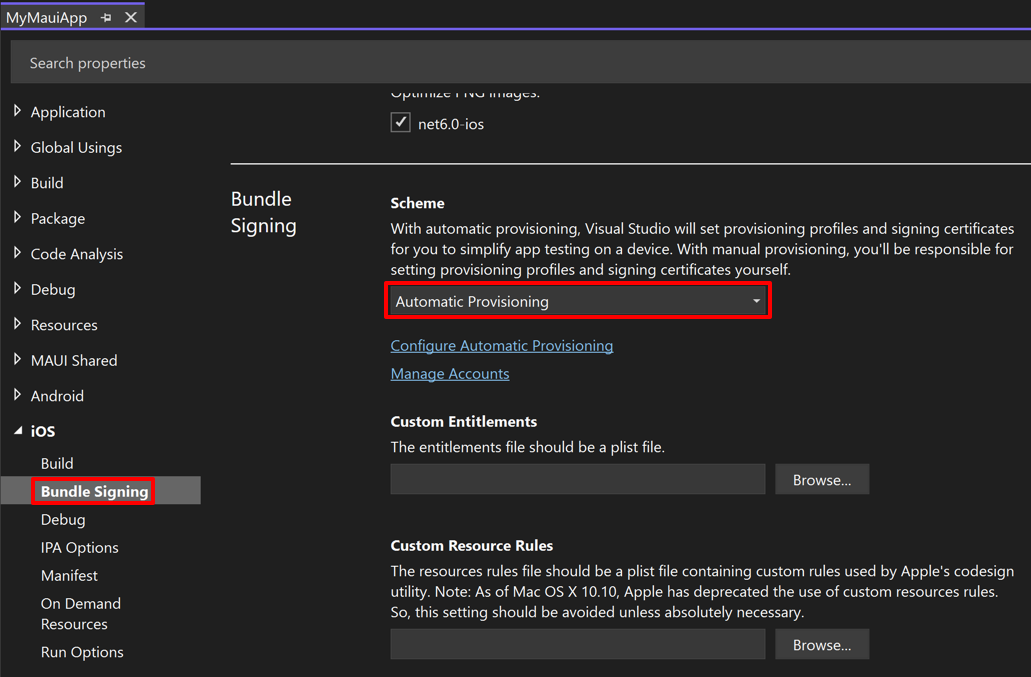Image resolution: width=1031 pixels, height=677 pixels.
Task: Uncheck the net6.0-ios checkbox
Action: coord(399,123)
